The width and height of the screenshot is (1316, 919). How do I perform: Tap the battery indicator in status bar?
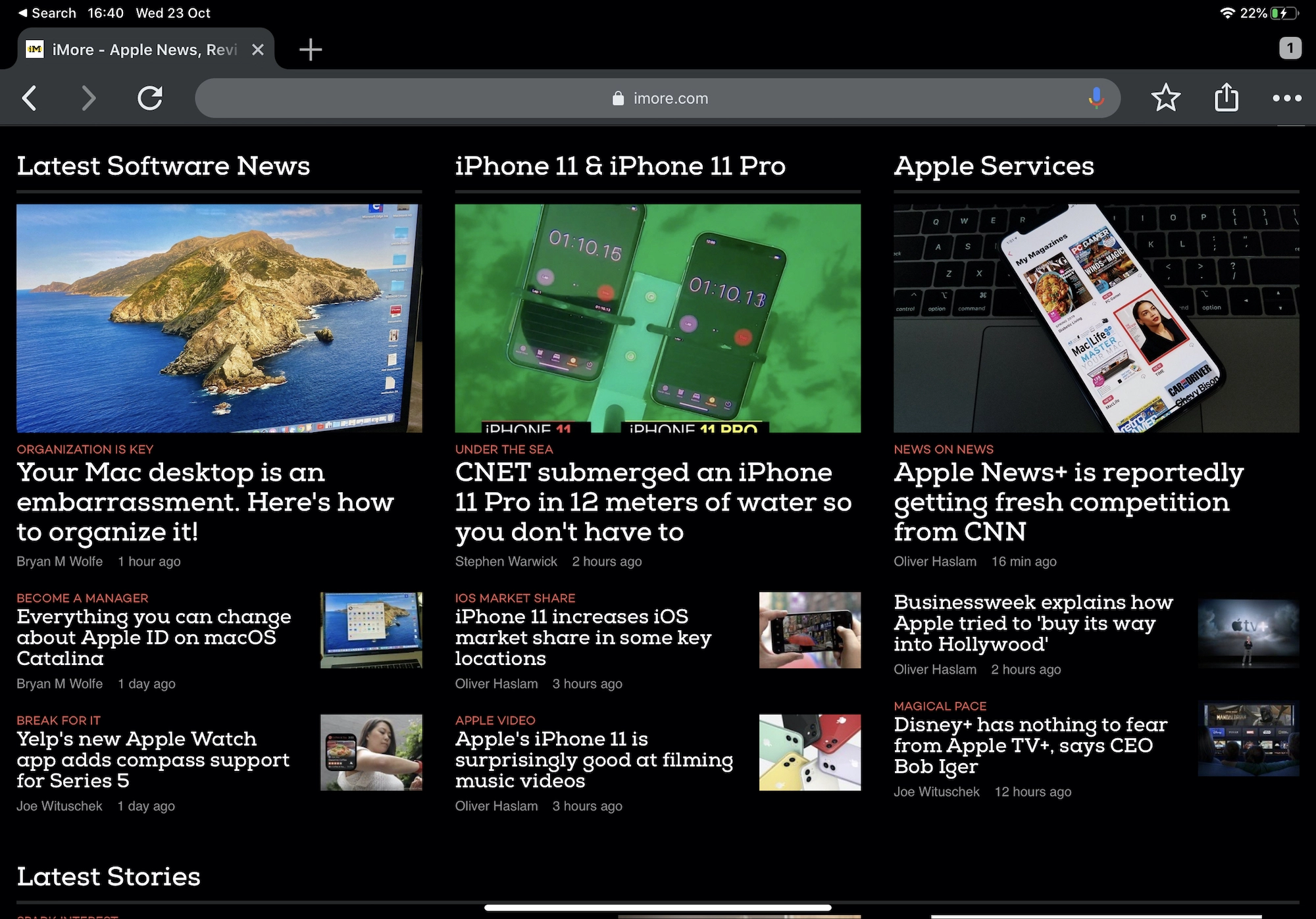click(1284, 13)
